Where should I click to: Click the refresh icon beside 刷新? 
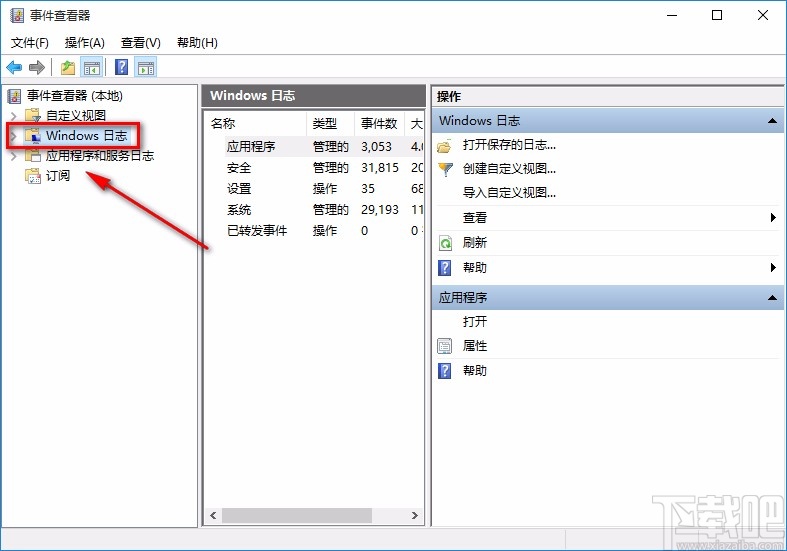pyautogui.click(x=445, y=243)
